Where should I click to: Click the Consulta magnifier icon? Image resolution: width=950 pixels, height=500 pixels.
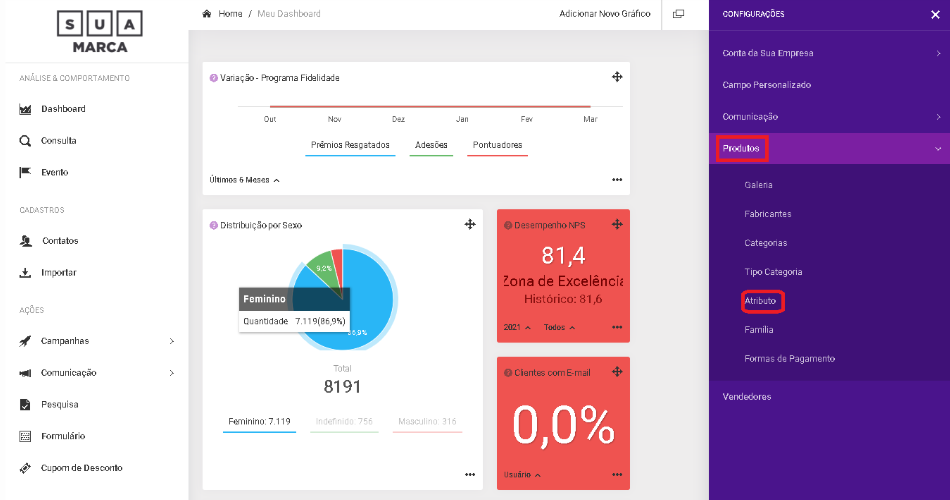pyautogui.click(x=26, y=141)
